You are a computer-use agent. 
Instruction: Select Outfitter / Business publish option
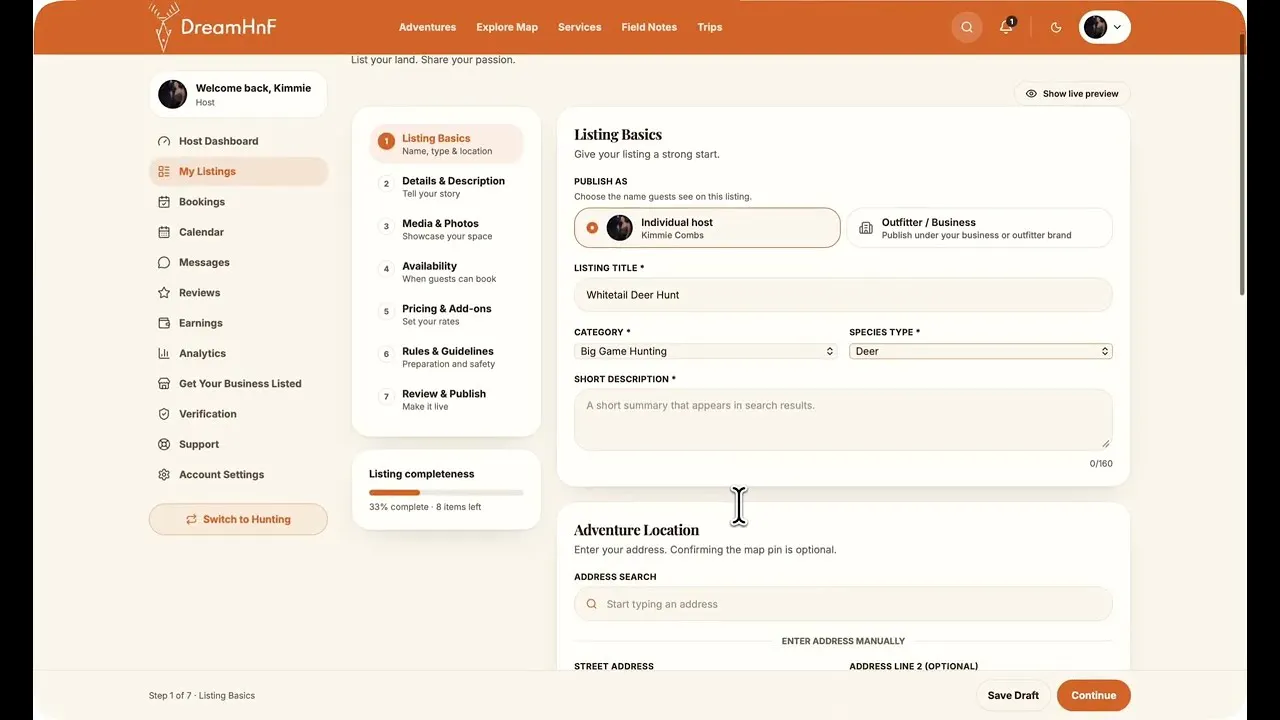pyautogui.click(x=980, y=228)
